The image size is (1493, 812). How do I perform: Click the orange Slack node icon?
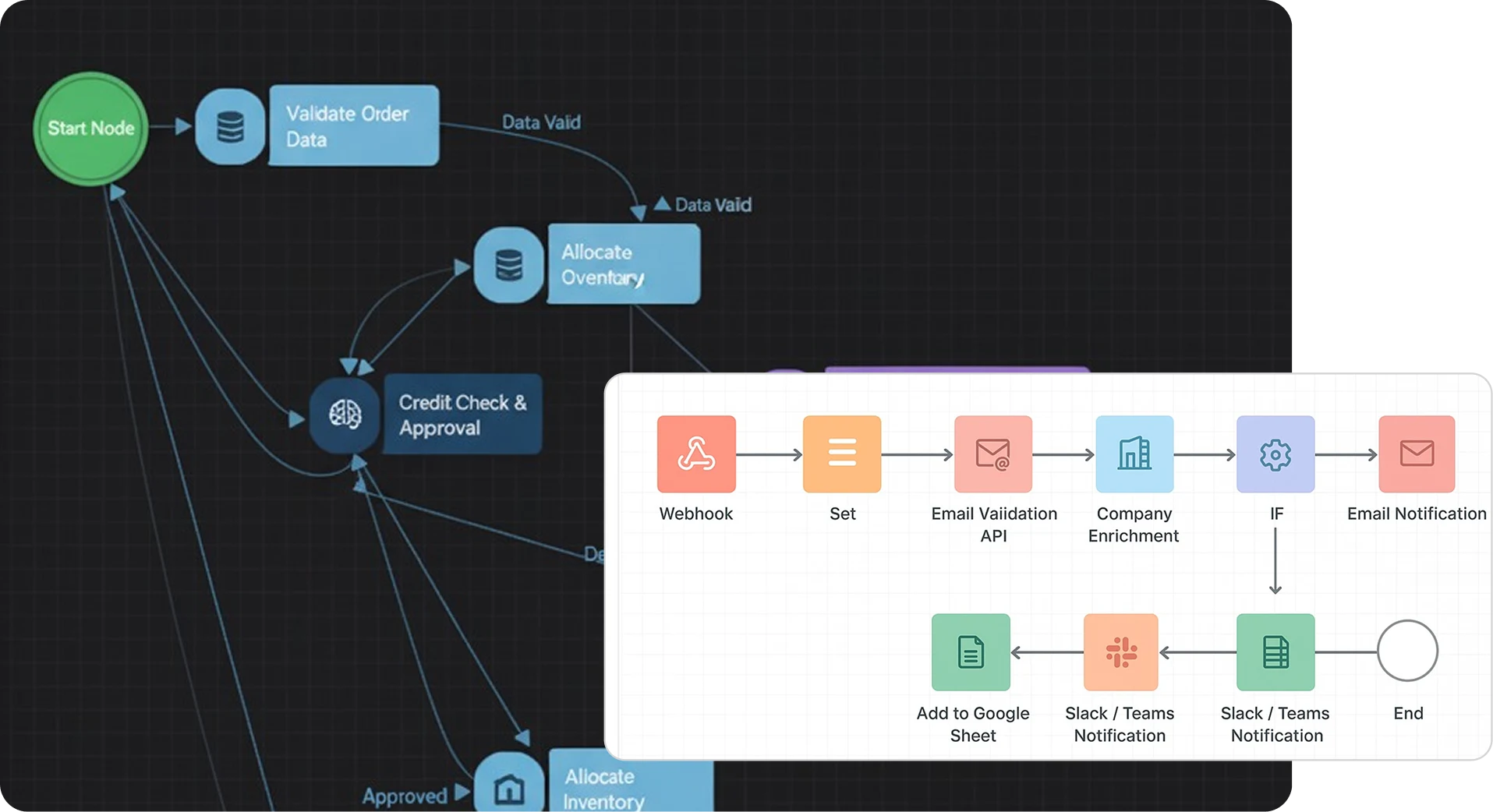tap(1120, 651)
